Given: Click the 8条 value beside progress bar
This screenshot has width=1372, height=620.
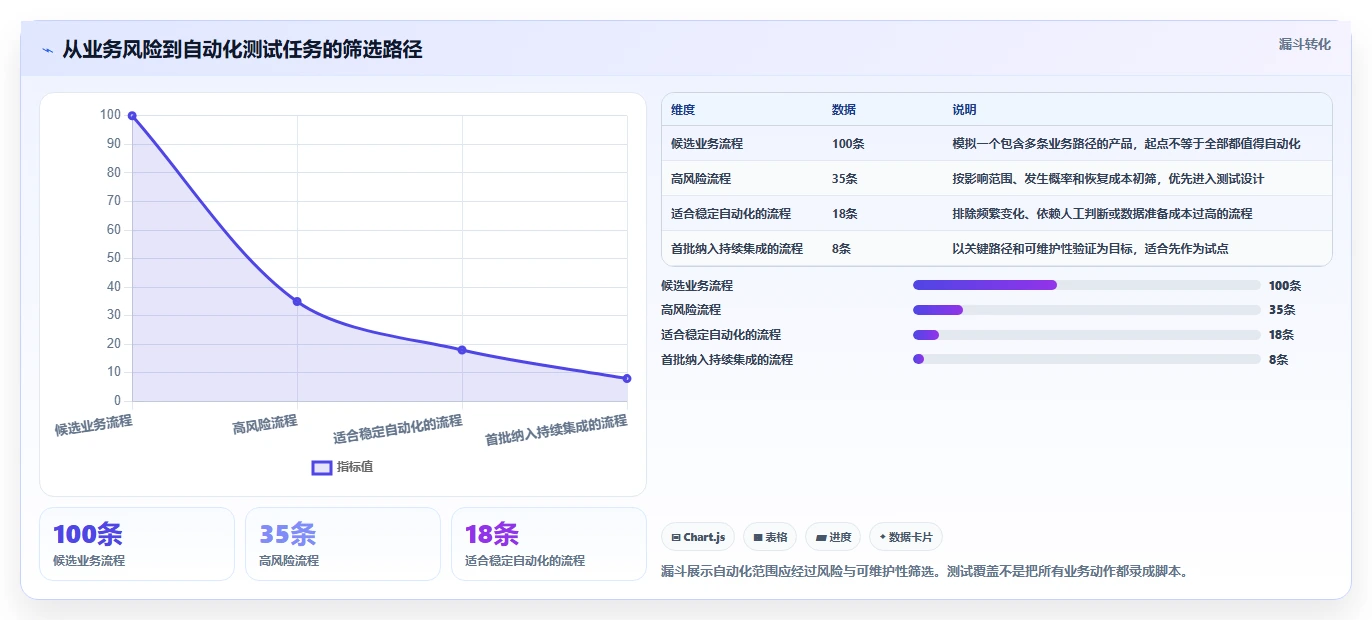Looking at the screenshot, I should 1278,360.
